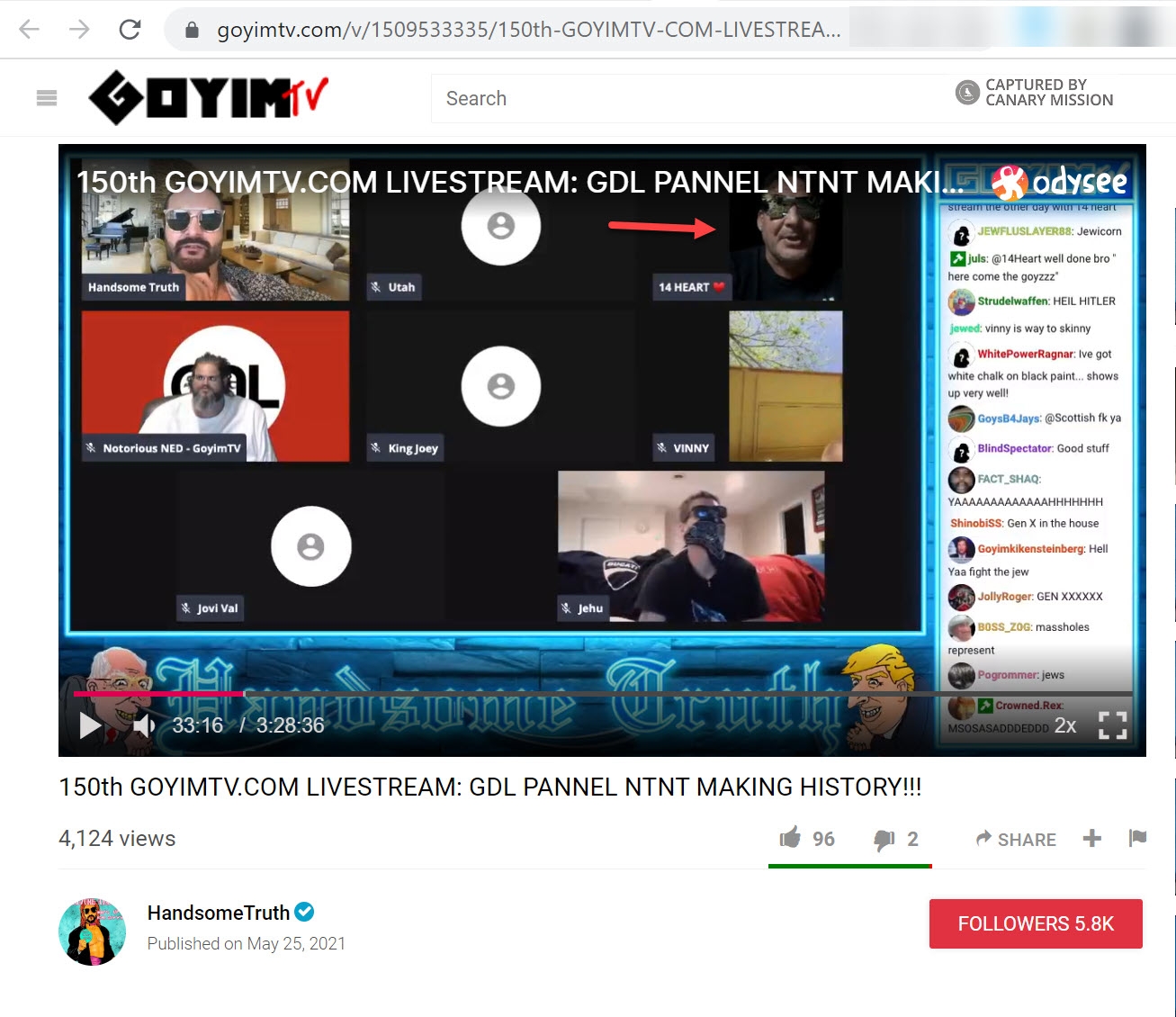The width and height of the screenshot is (1176, 1017).
Task: Click into the Search field
Action: (x=684, y=98)
